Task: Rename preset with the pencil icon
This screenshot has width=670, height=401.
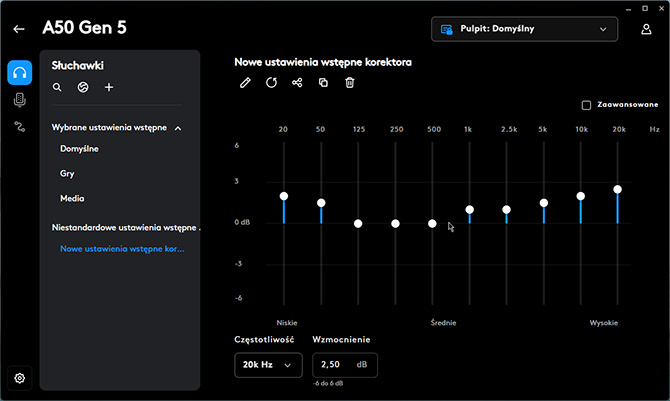Action: coord(245,83)
